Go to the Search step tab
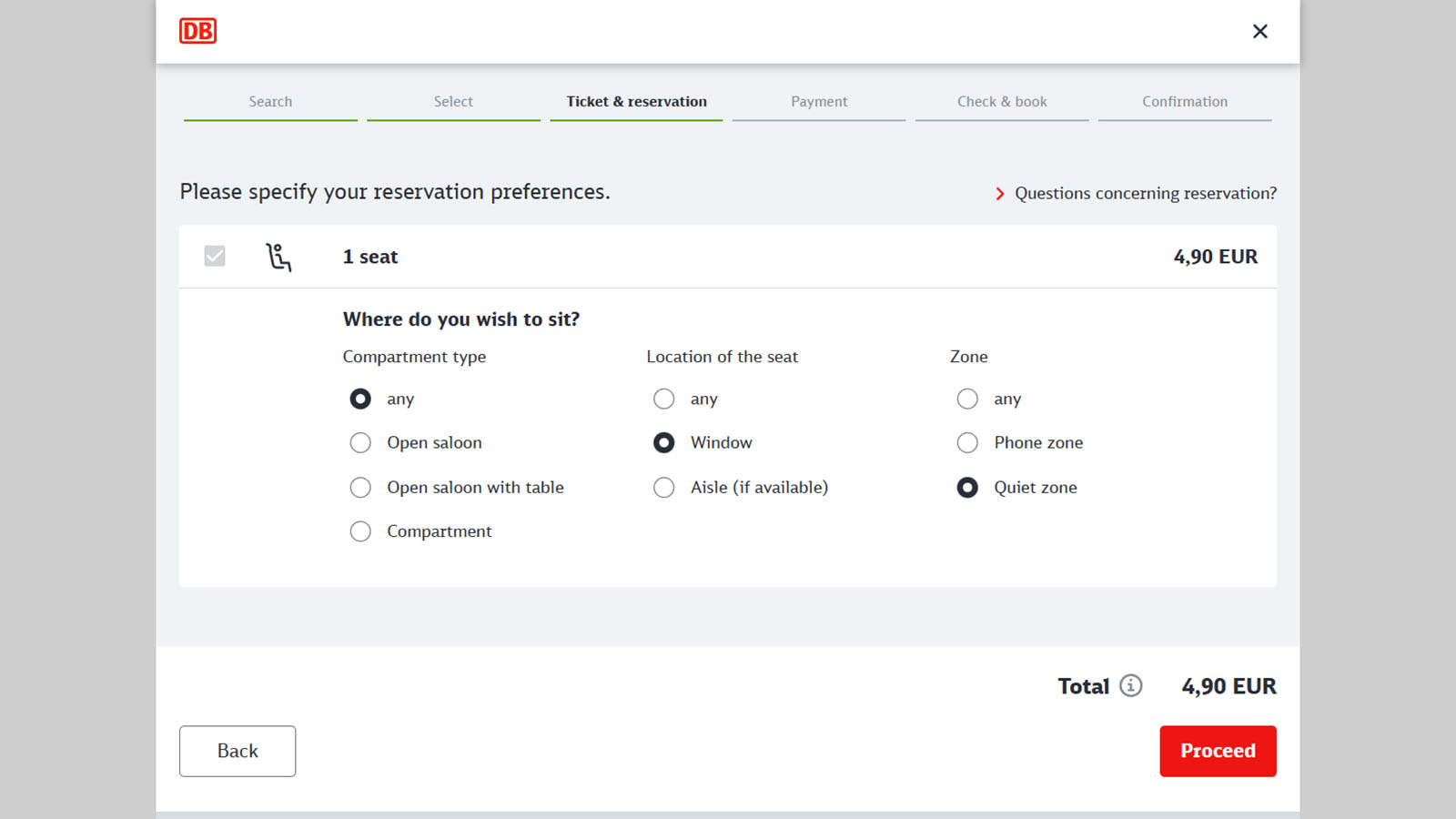The width and height of the screenshot is (1456, 819). tap(270, 102)
